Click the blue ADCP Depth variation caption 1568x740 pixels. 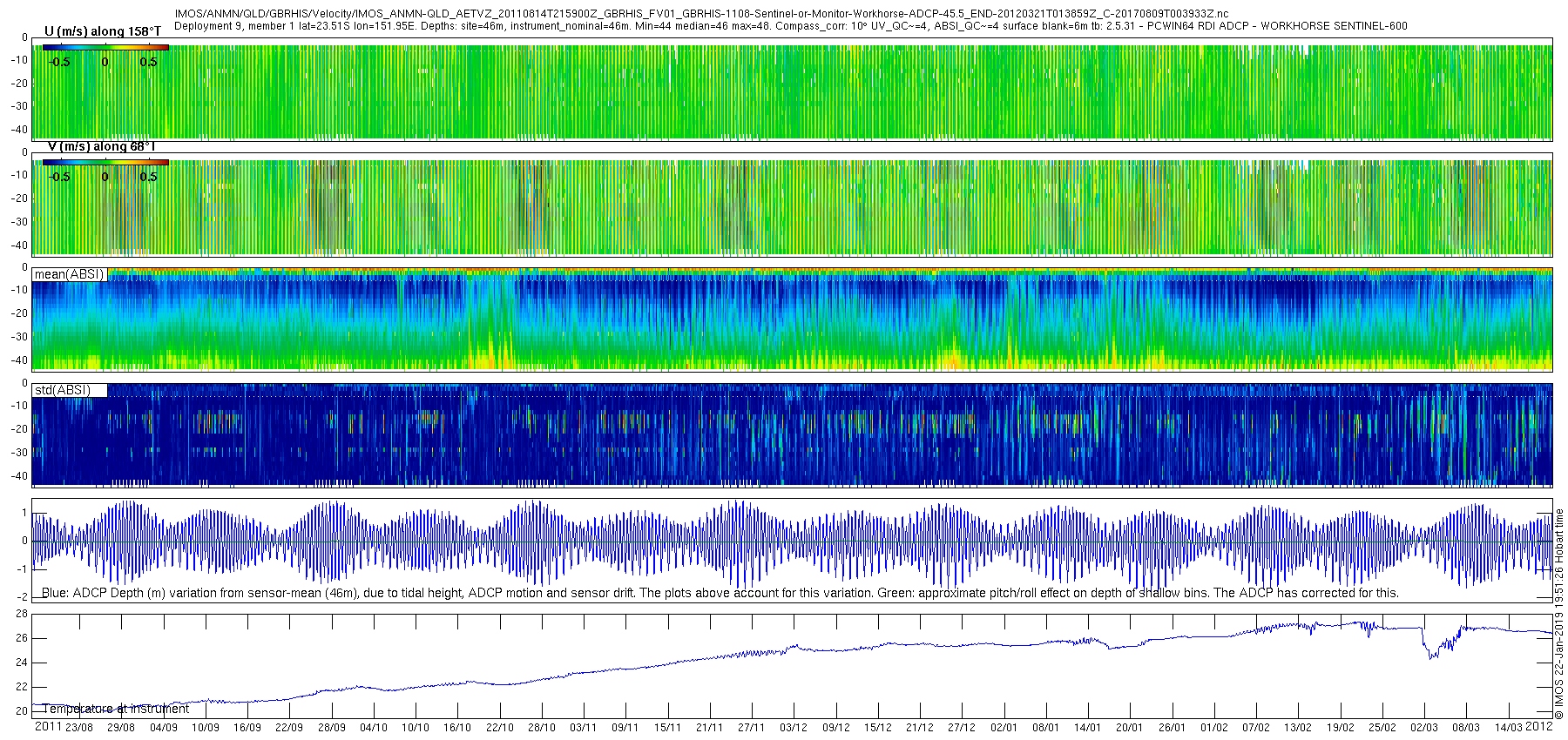720,593
